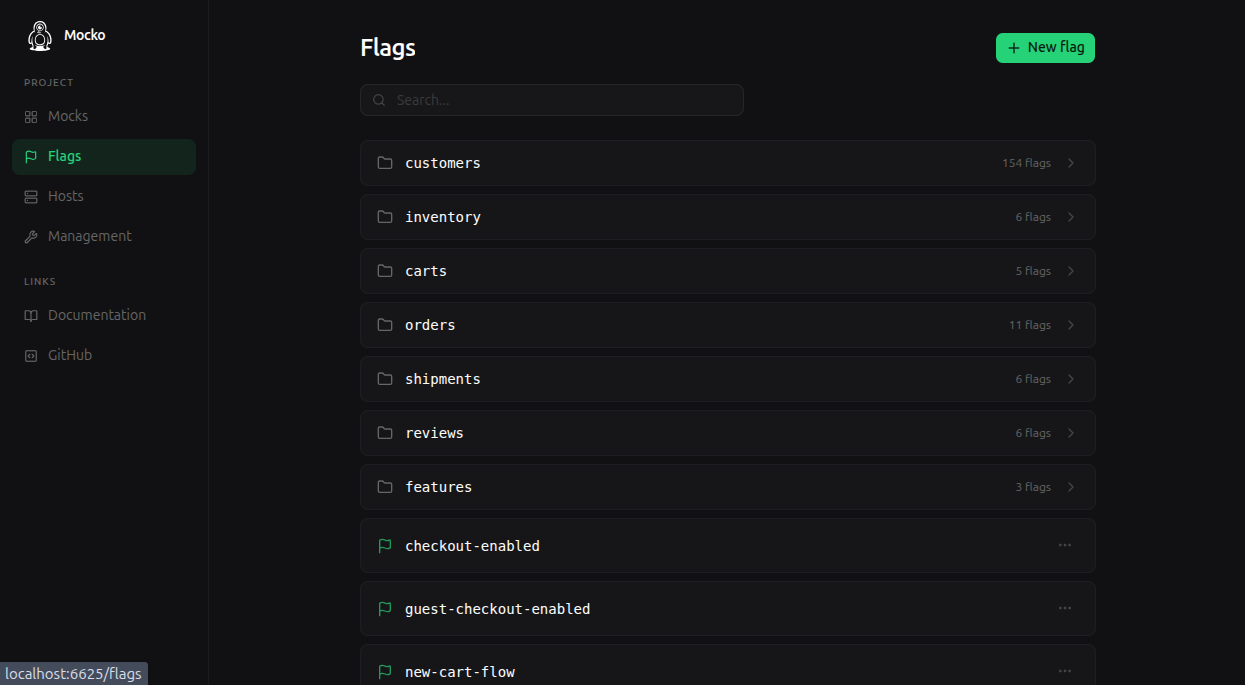Click the GitHub code icon
This screenshot has height=685, width=1245.
point(31,356)
